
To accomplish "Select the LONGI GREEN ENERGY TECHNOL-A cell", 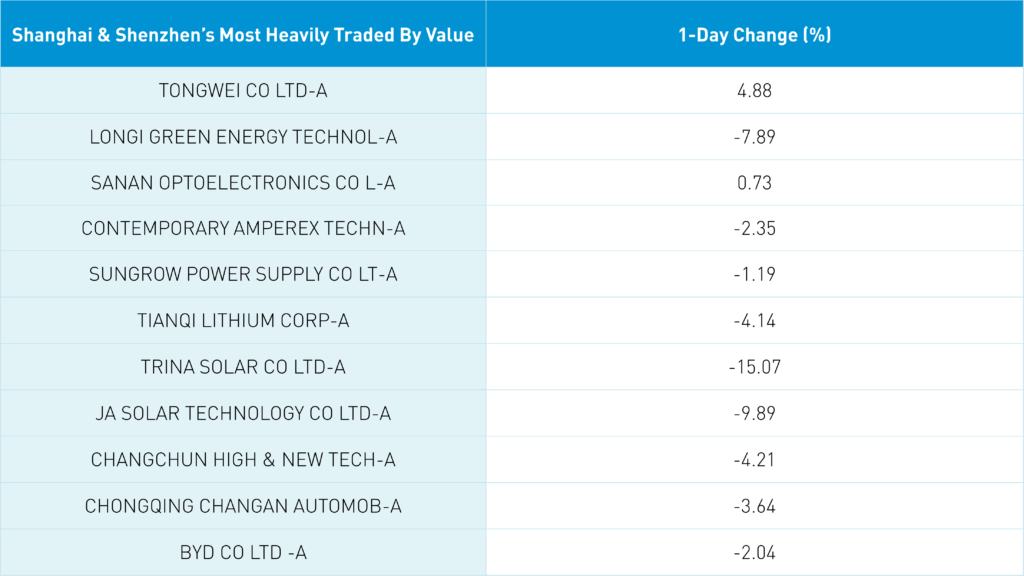I will [243, 137].
